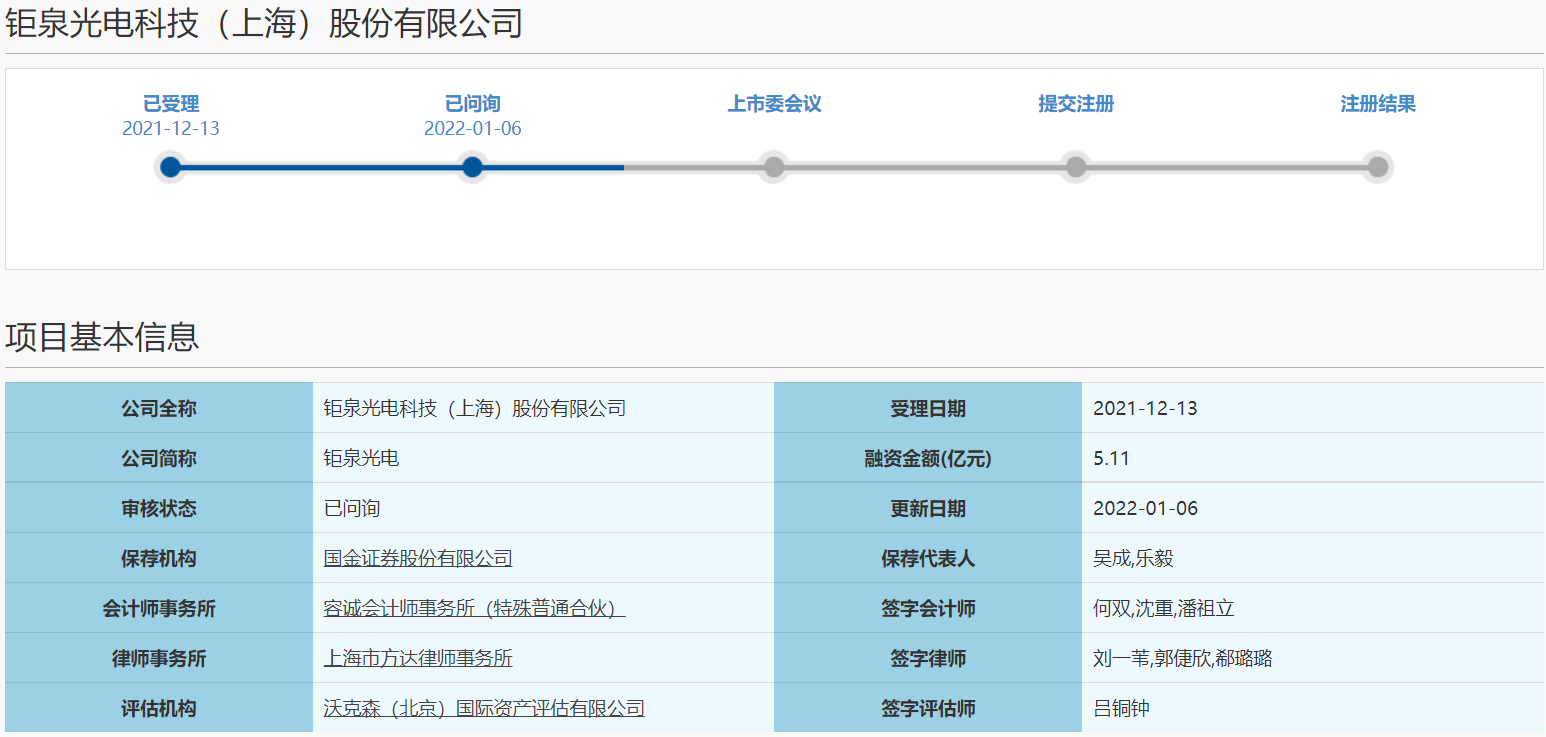Screen dimensions: 1546x737
Task: Click the 更新日期 header cell
Action: [x=928, y=508]
